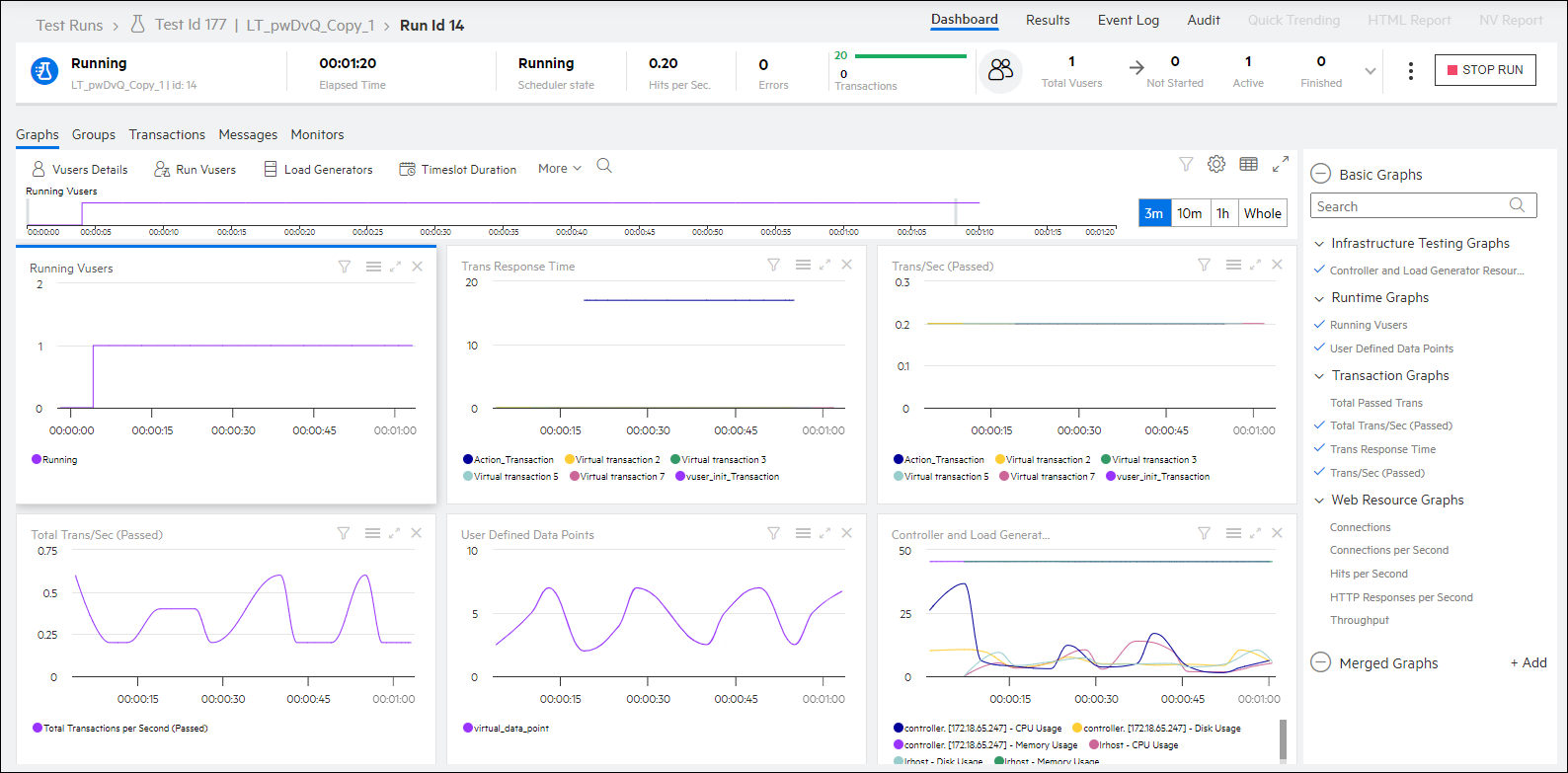Collapse the Web Resource Graphs section
The image size is (1568, 773).
coord(1320,501)
